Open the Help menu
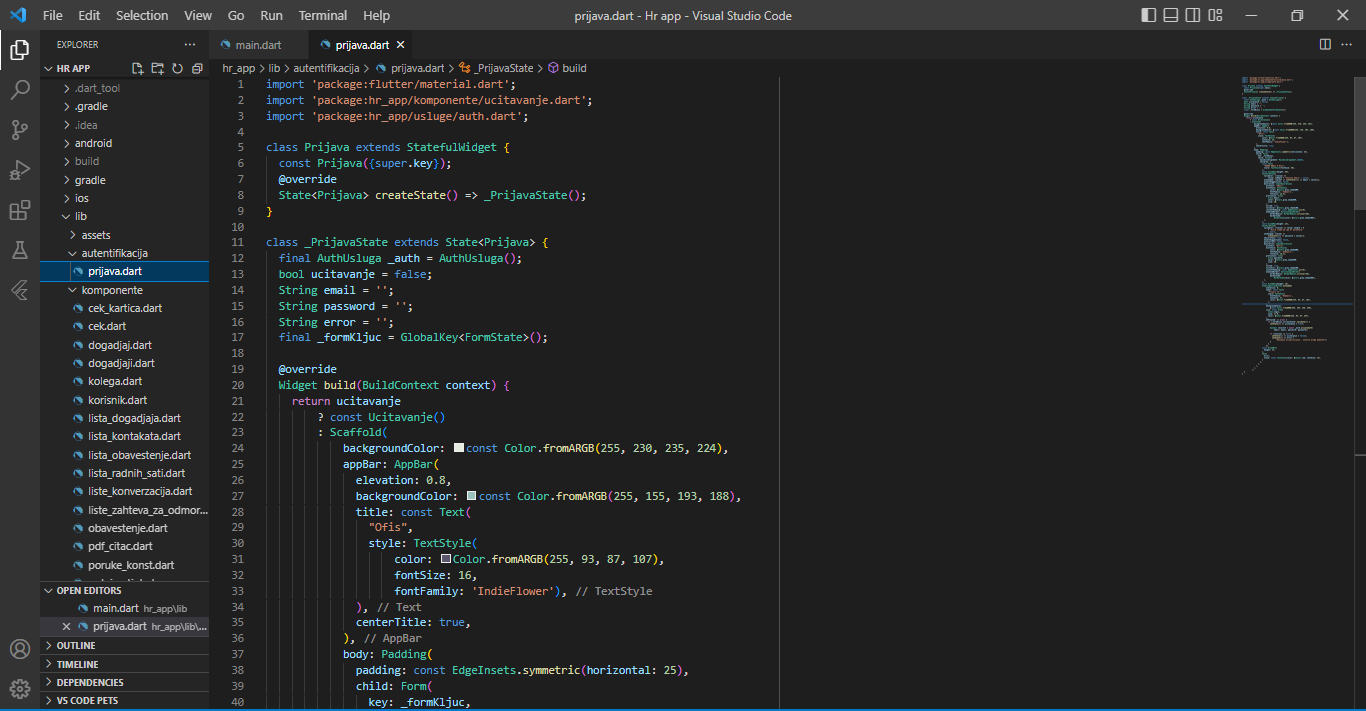The image size is (1366, 711). [x=376, y=15]
